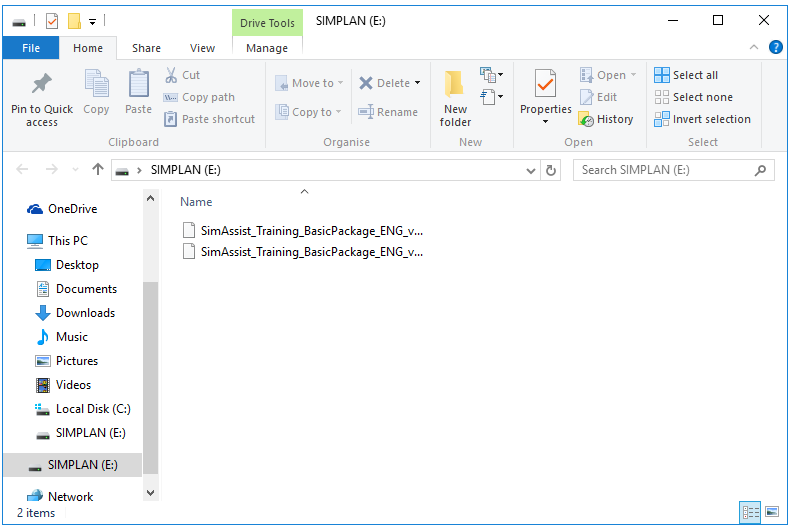Open address bar history dropdown
The height and width of the screenshot is (527, 793).
(532, 170)
